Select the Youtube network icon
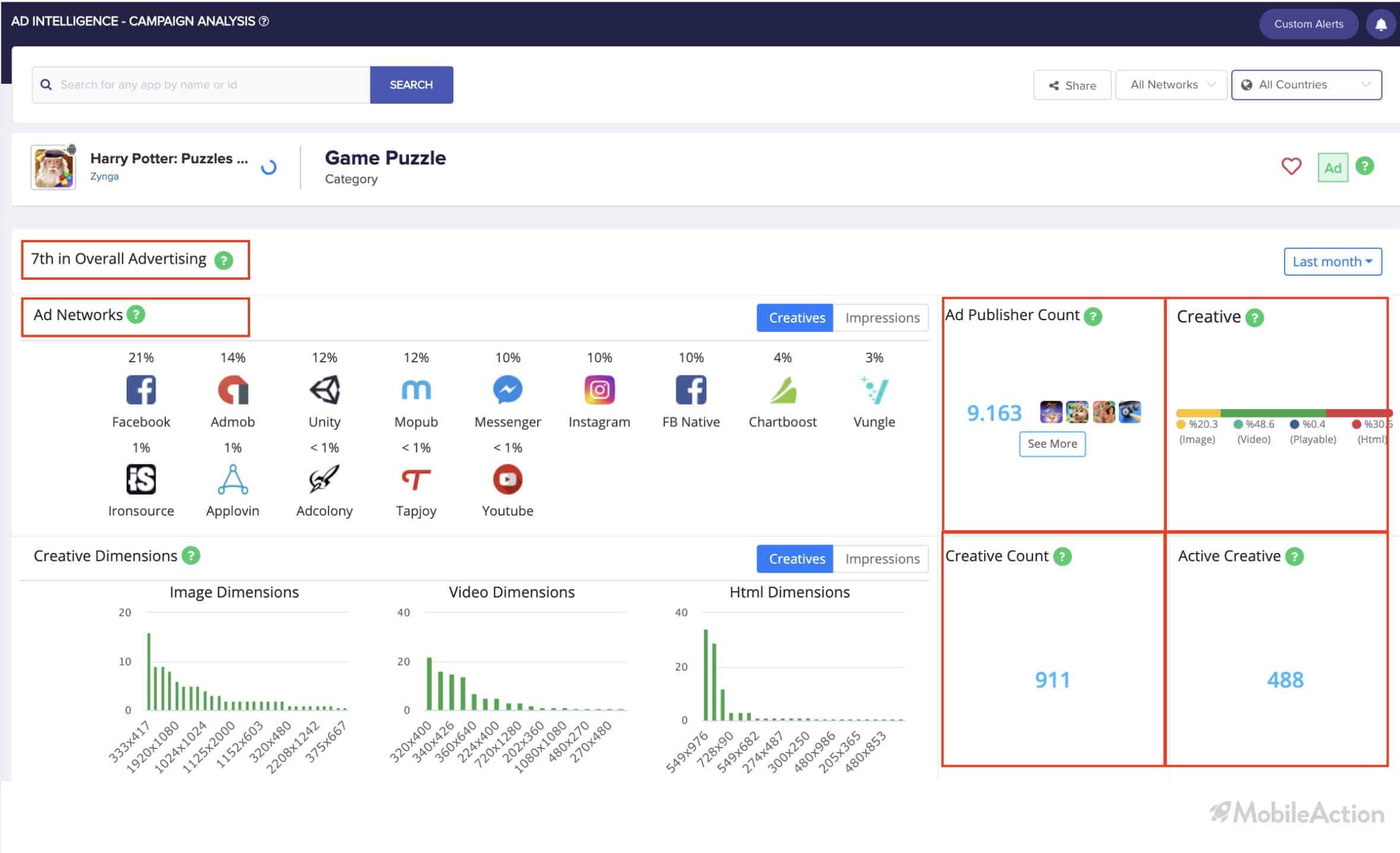 point(507,479)
